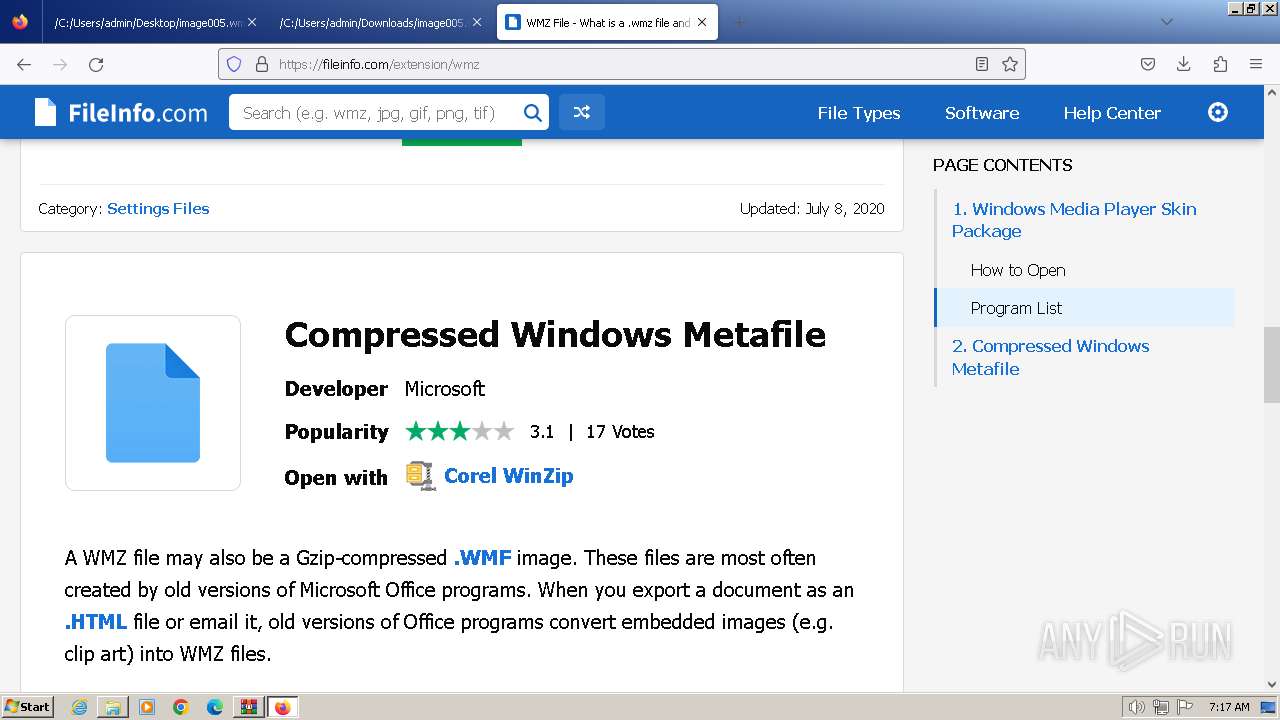
Task: Close the WMZ File tab
Action: coord(702,22)
